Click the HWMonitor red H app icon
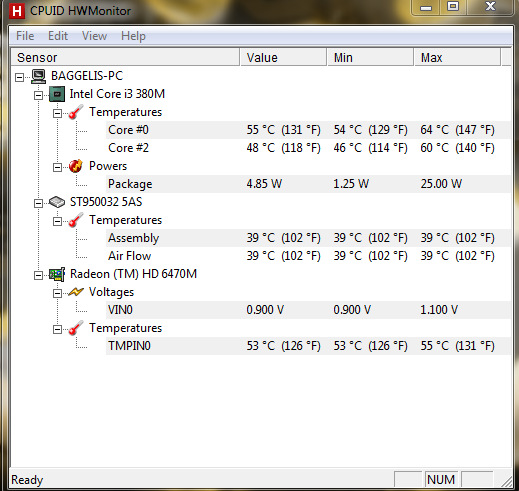The width and height of the screenshot is (519, 491). (17, 11)
